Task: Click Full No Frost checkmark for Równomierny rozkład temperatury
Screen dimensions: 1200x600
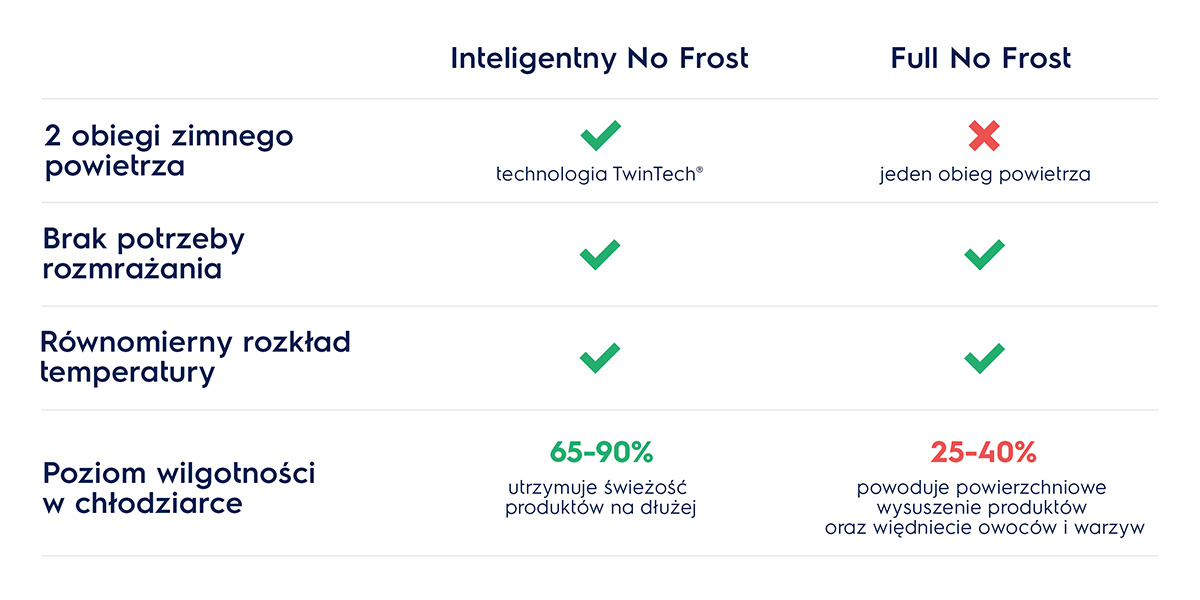Action: 984,358
